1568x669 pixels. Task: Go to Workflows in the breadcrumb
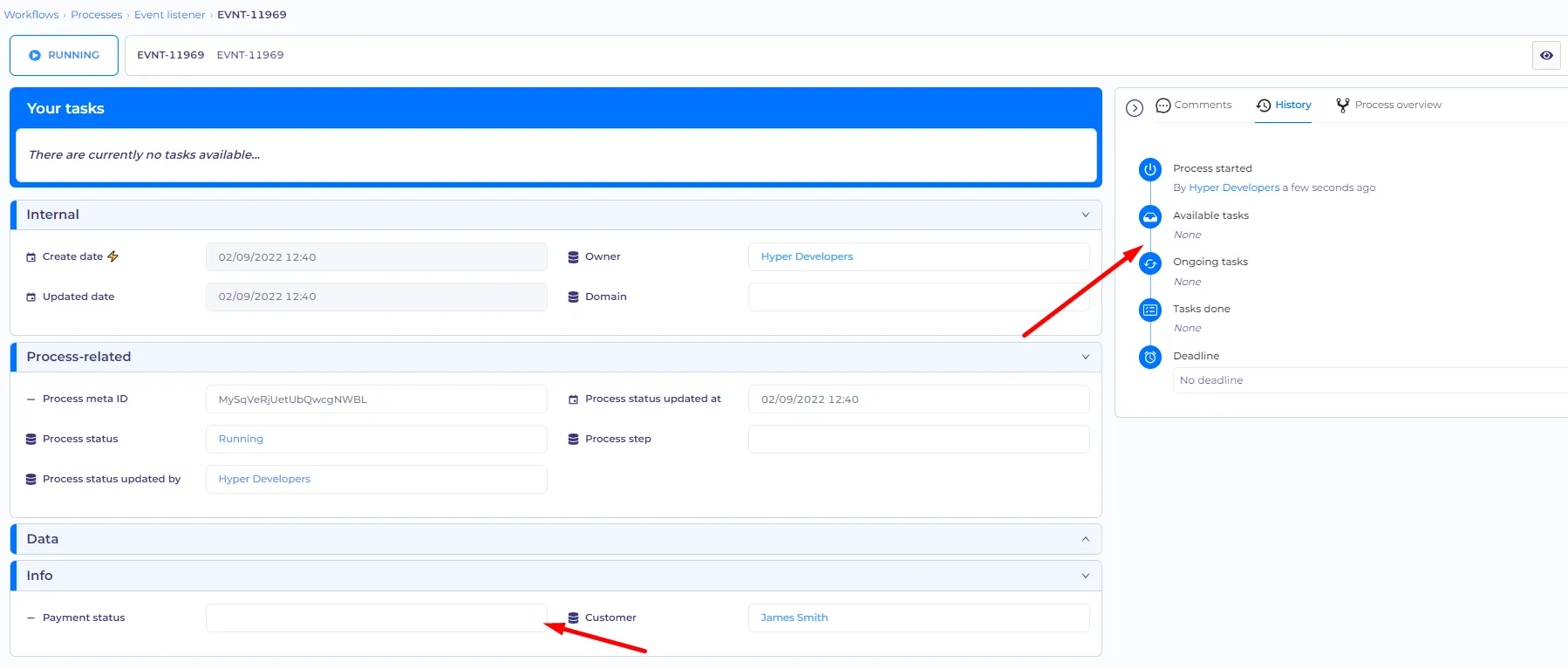point(31,15)
